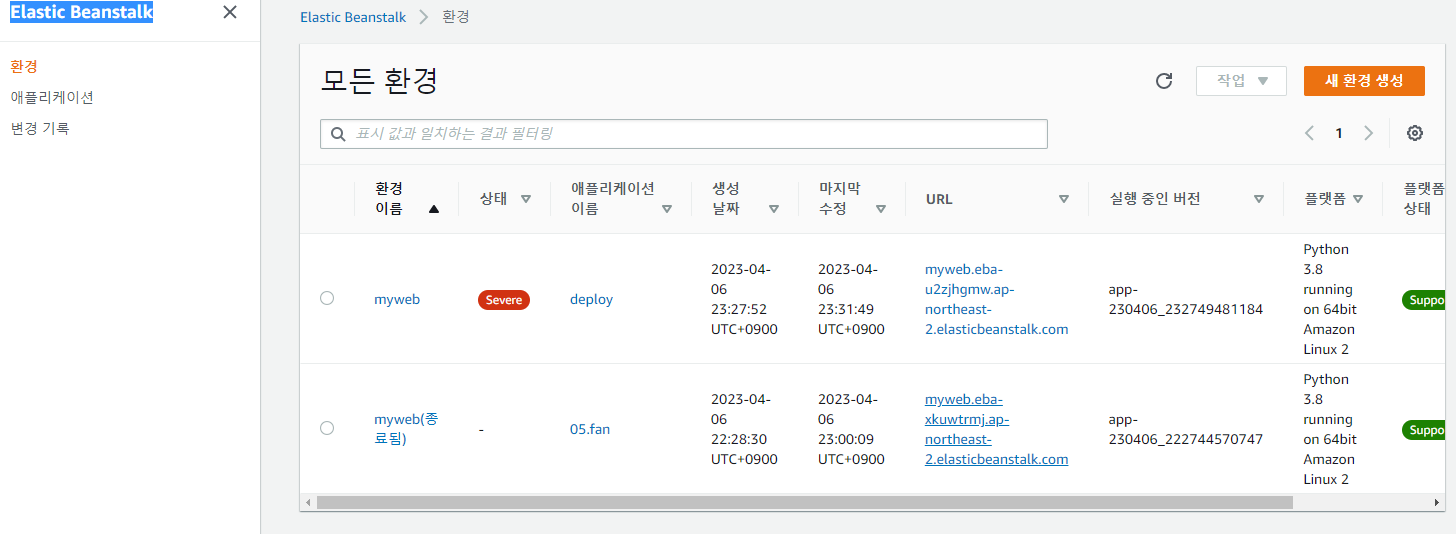Open 애플리케이션 in the sidebar

pos(52,97)
